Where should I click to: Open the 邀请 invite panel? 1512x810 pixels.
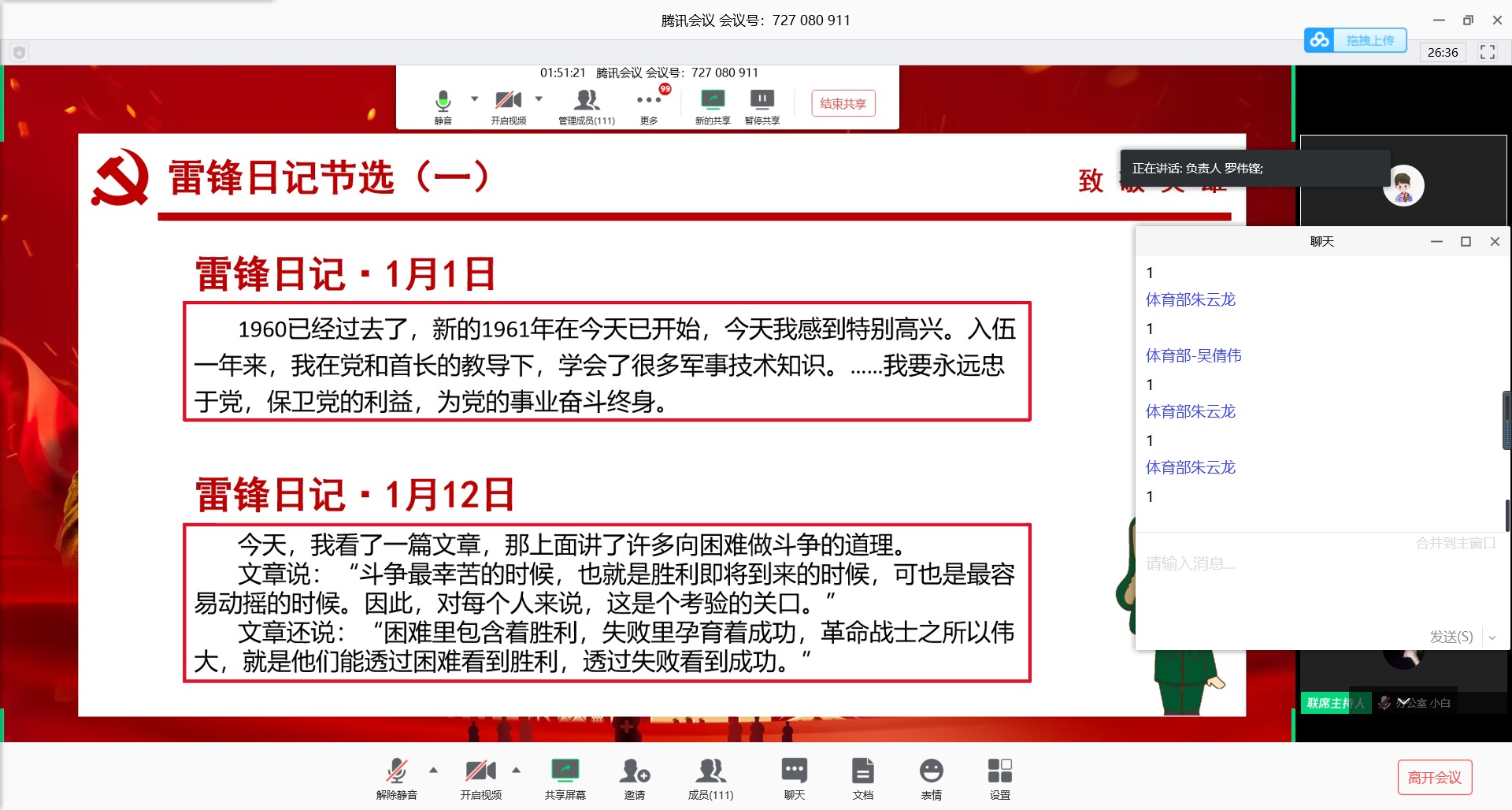point(635,778)
